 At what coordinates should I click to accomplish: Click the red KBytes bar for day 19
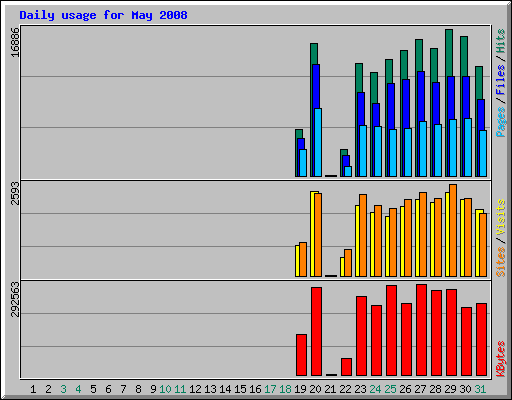(x=301, y=355)
